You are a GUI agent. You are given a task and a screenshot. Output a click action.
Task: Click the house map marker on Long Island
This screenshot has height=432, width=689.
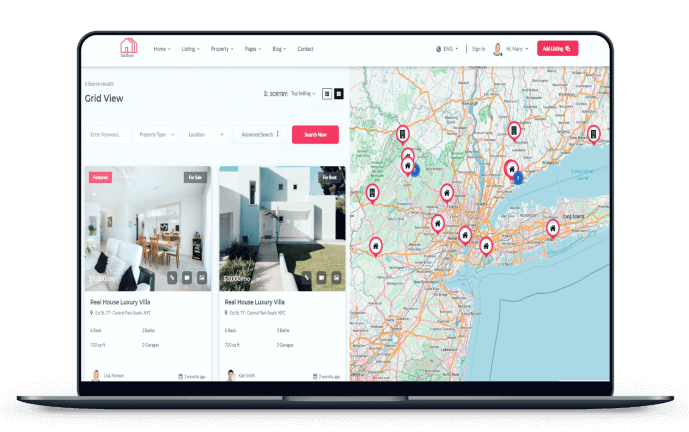tap(552, 229)
